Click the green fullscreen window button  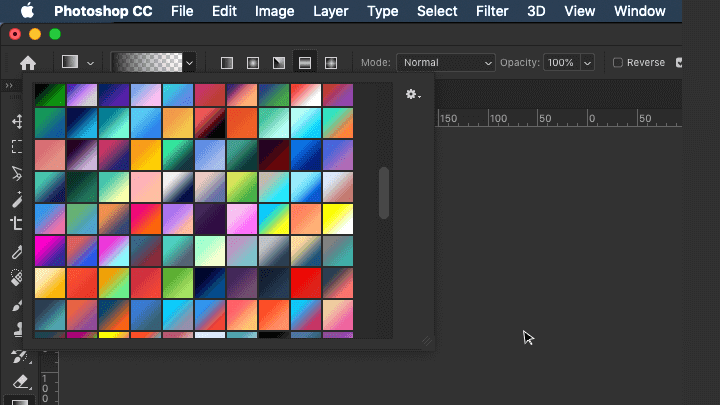tap(55, 34)
